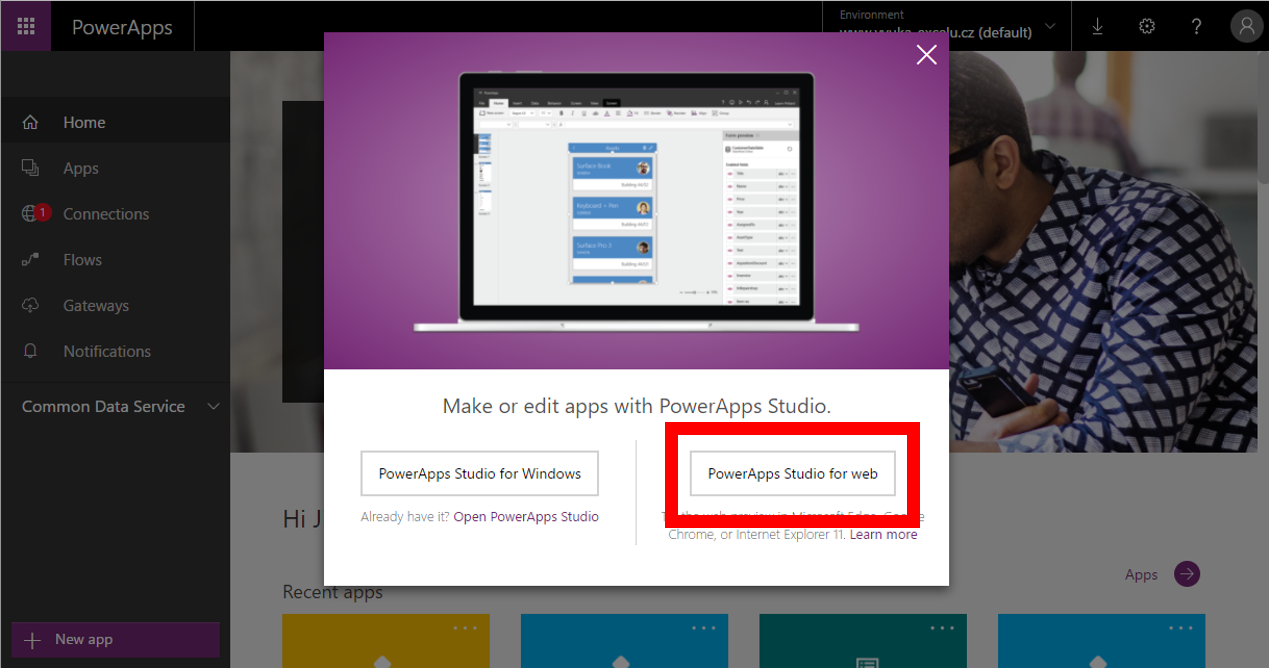Image resolution: width=1269 pixels, height=668 pixels.
Task: Open options on the first blue app tile
Action: [x=704, y=628]
